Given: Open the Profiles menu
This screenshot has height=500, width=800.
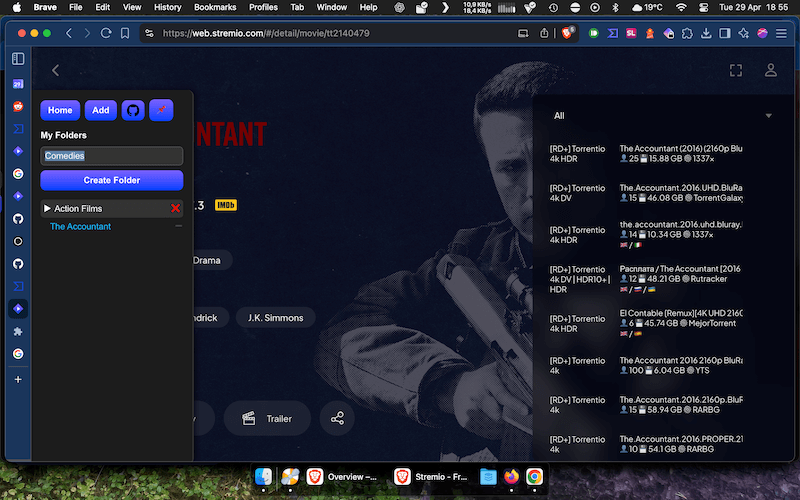Looking at the screenshot, I should coord(263,7).
